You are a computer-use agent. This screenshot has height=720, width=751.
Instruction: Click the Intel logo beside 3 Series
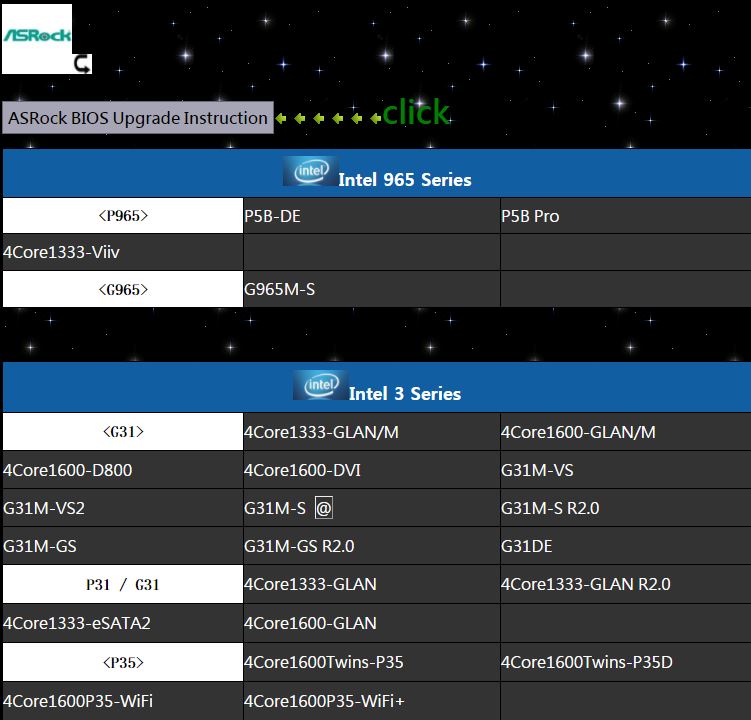320,385
